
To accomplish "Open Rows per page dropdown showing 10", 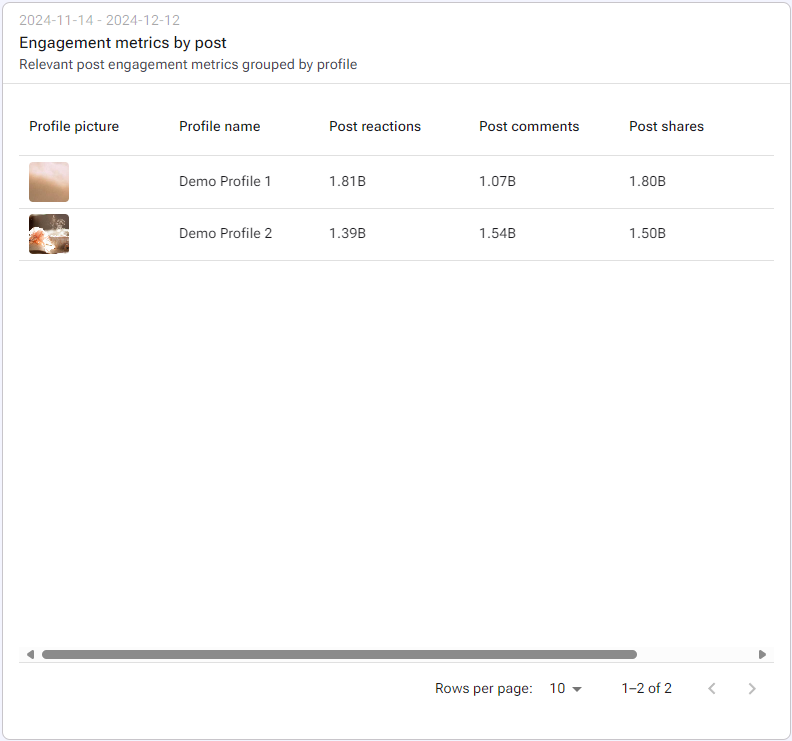I will [x=565, y=688].
